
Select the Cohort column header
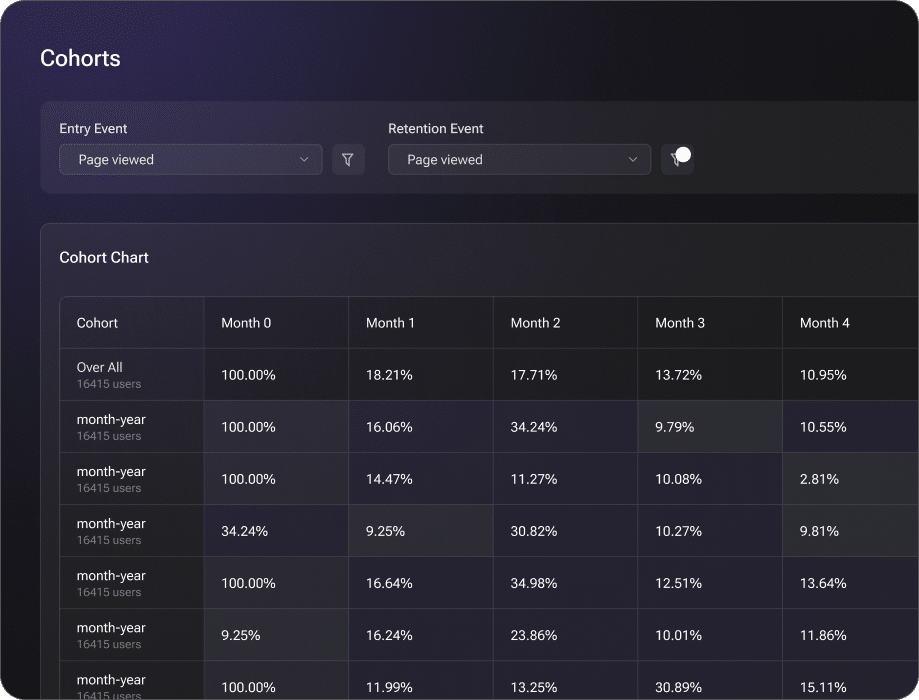(x=98, y=323)
